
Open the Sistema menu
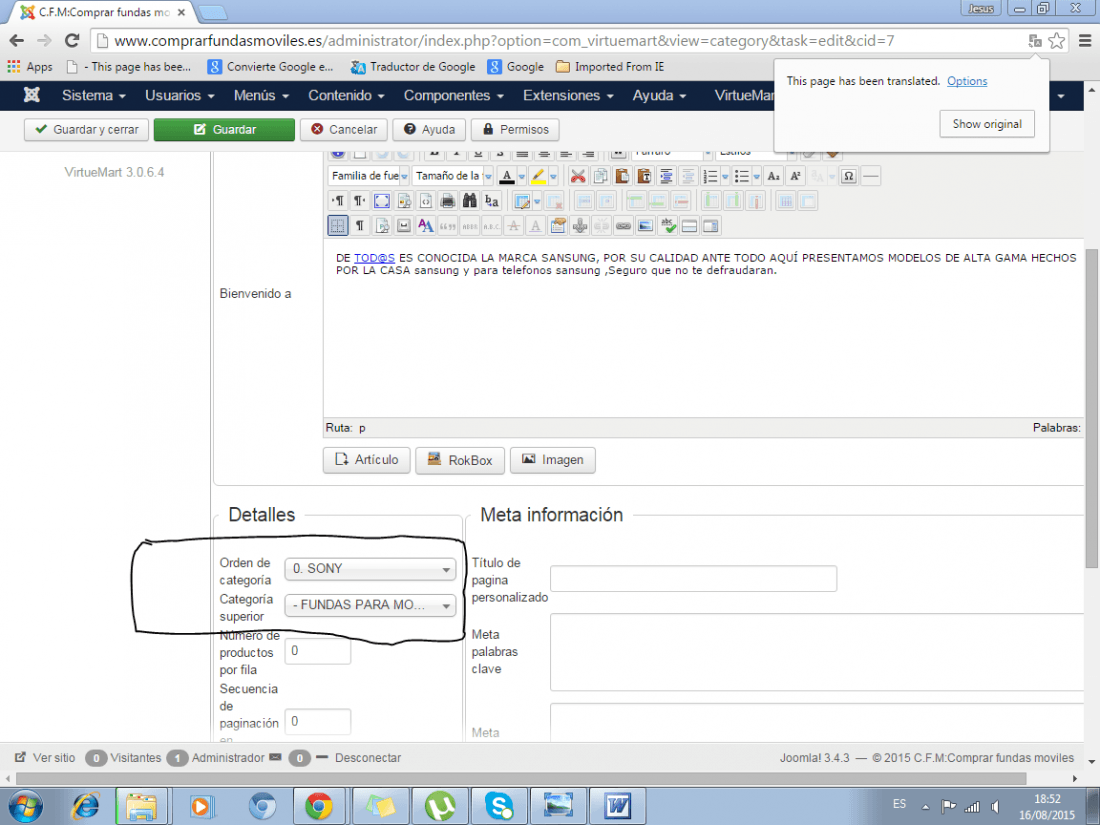tap(93, 95)
